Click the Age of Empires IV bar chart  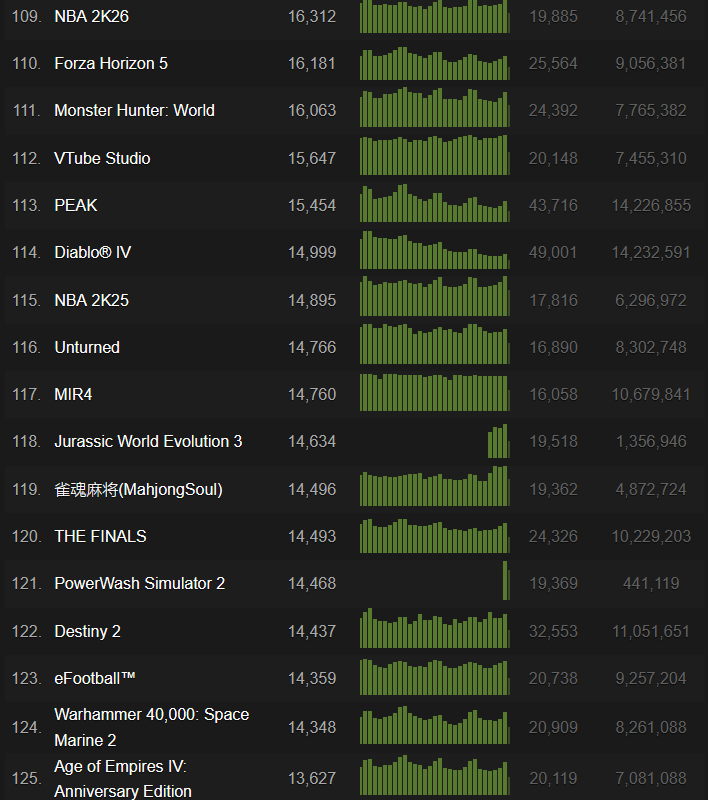click(435, 775)
